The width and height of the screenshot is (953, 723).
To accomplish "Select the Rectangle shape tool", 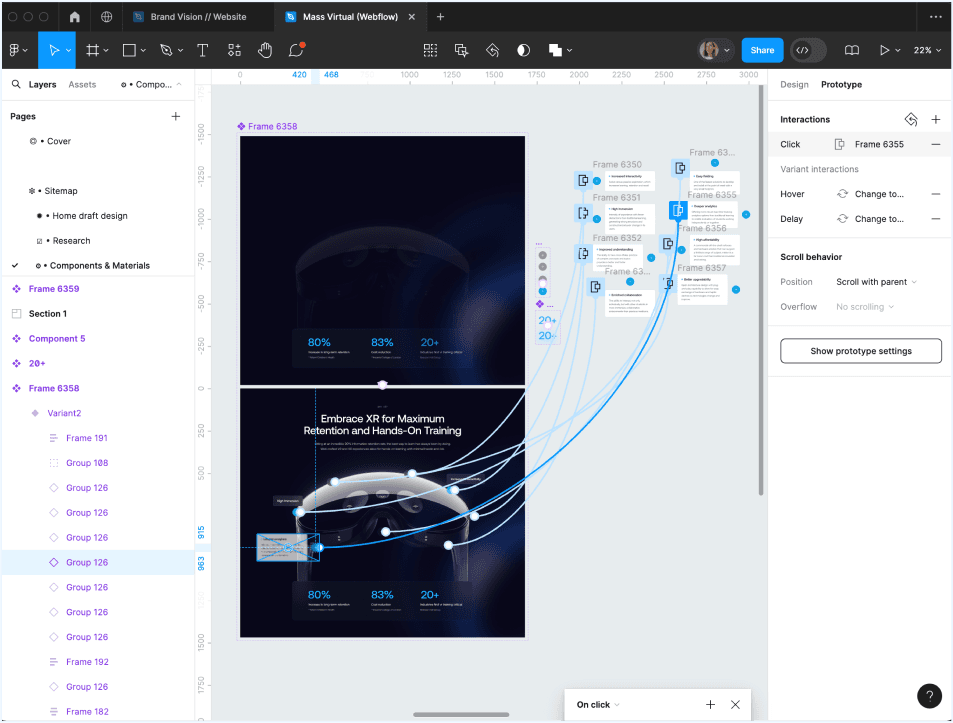I will click(x=129, y=50).
